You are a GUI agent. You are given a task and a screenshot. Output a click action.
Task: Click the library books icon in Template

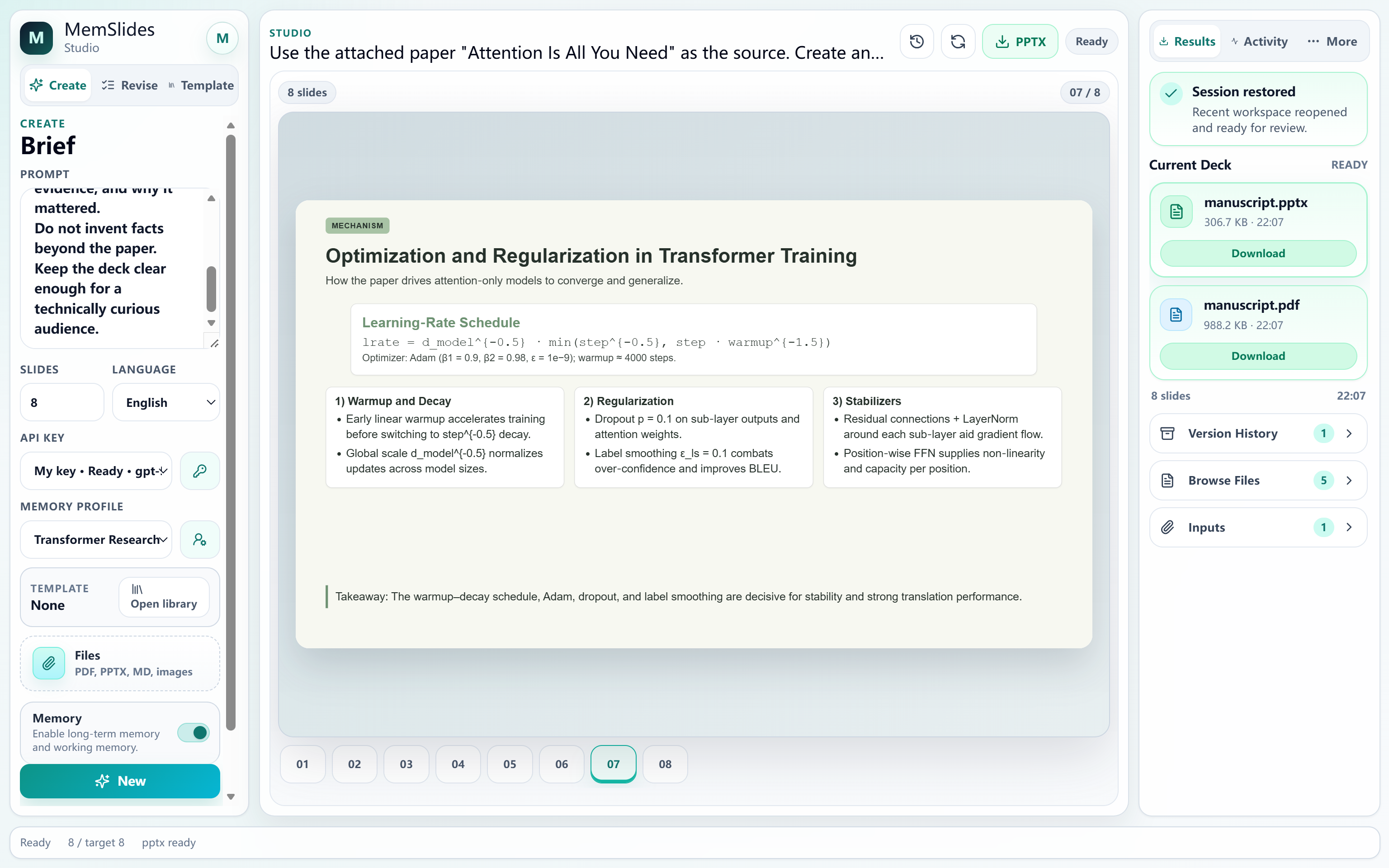137,589
